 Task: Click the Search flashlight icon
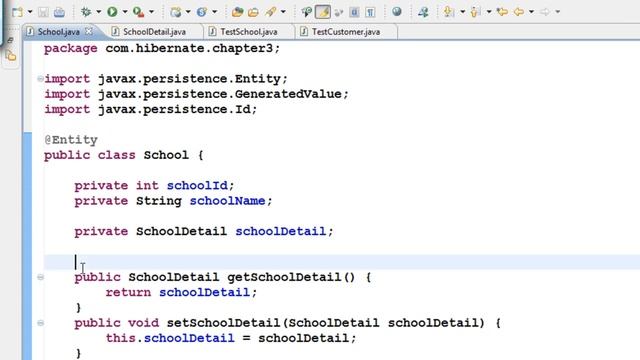pyautogui.click(x=270, y=12)
